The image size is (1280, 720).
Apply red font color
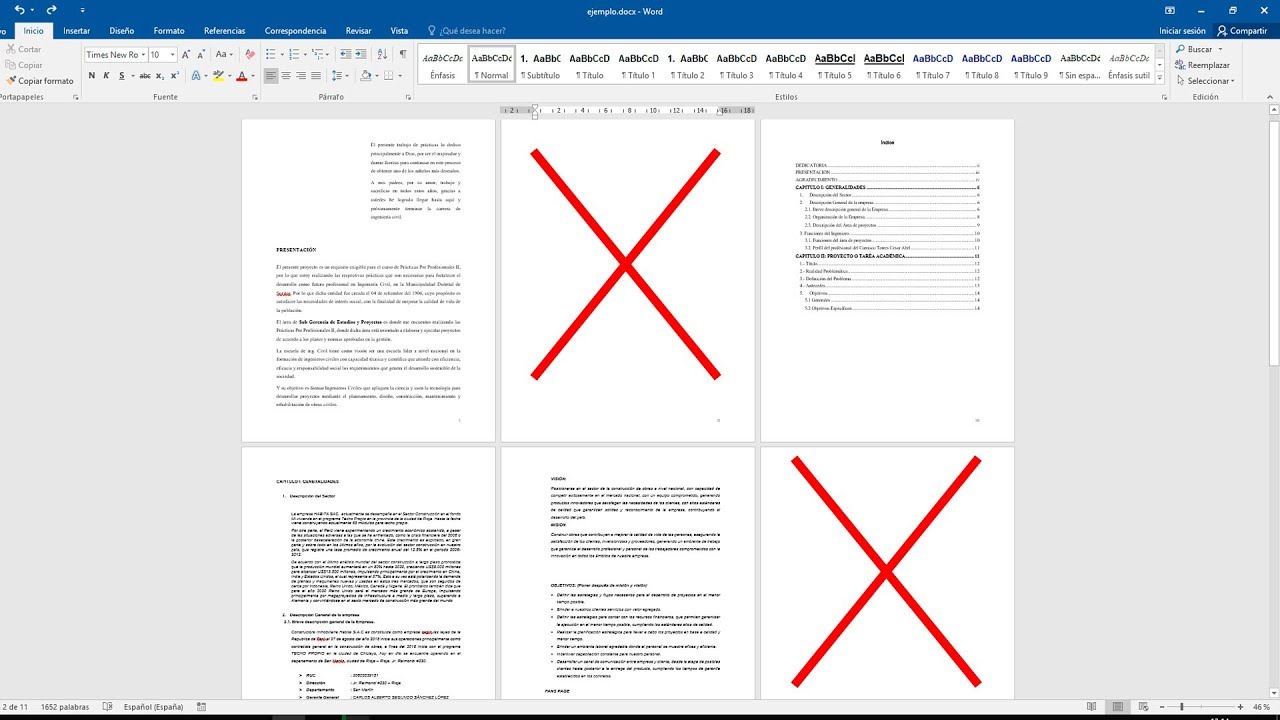click(x=242, y=76)
